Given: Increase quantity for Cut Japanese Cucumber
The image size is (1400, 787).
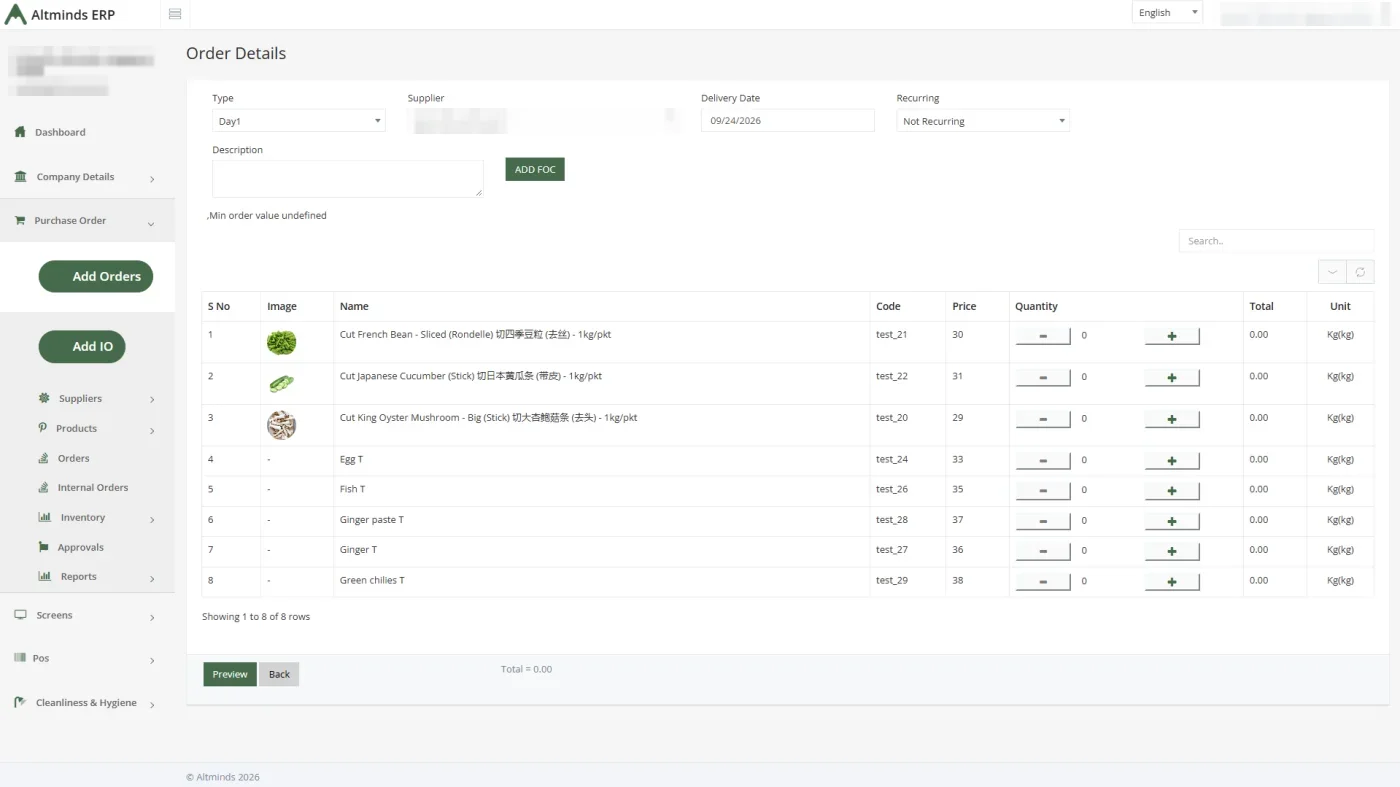Looking at the screenshot, I should pos(1172,378).
